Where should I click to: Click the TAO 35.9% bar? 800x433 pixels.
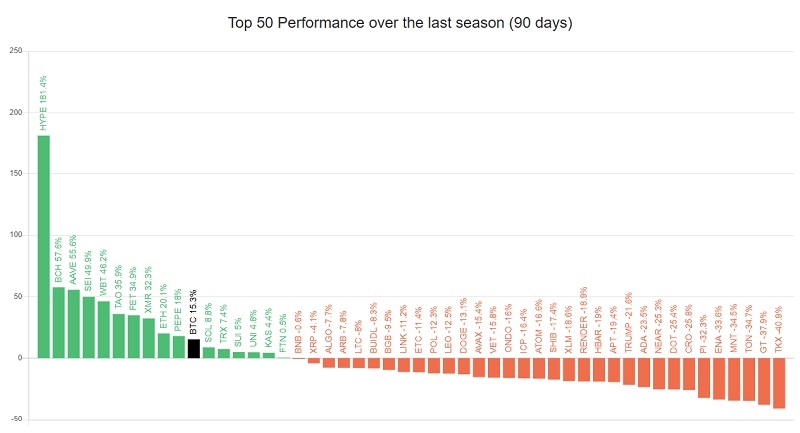tap(118, 335)
